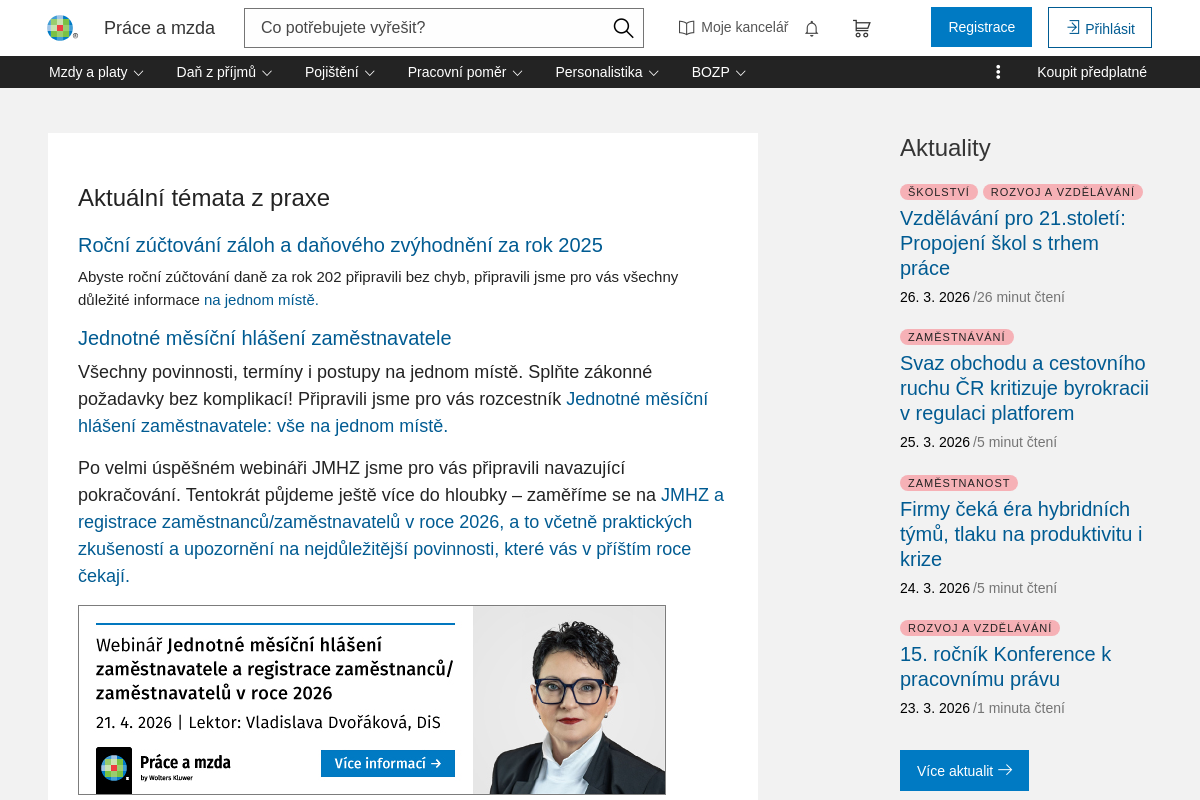Click the Více aktualit button
This screenshot has height=800, width=1200.
(x=964, y=770)
